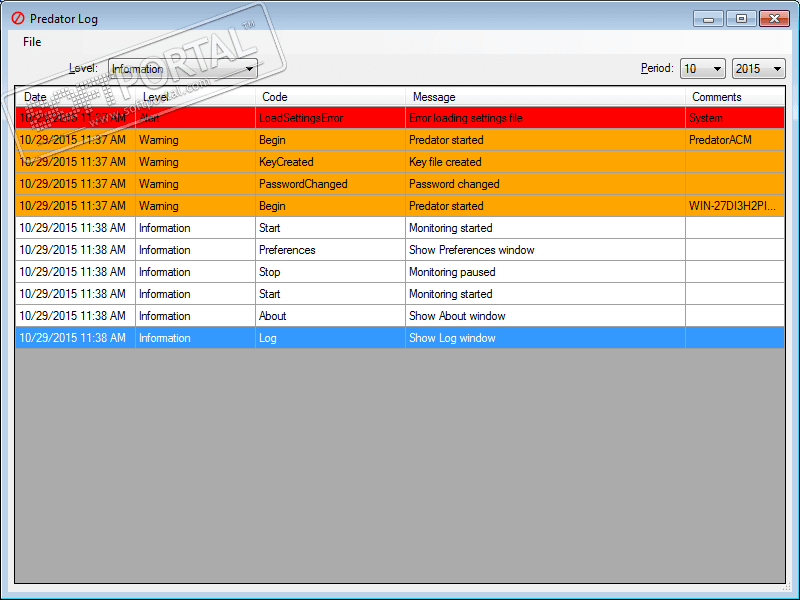Click the 'Password changed' message cell

pos(545,184)
